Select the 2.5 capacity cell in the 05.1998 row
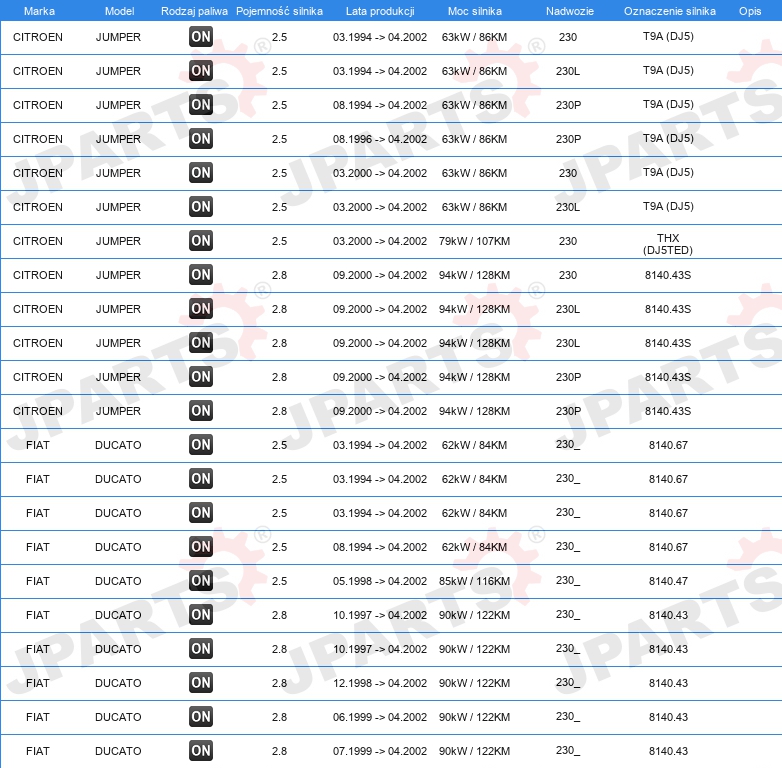 (x=279, y=581)
